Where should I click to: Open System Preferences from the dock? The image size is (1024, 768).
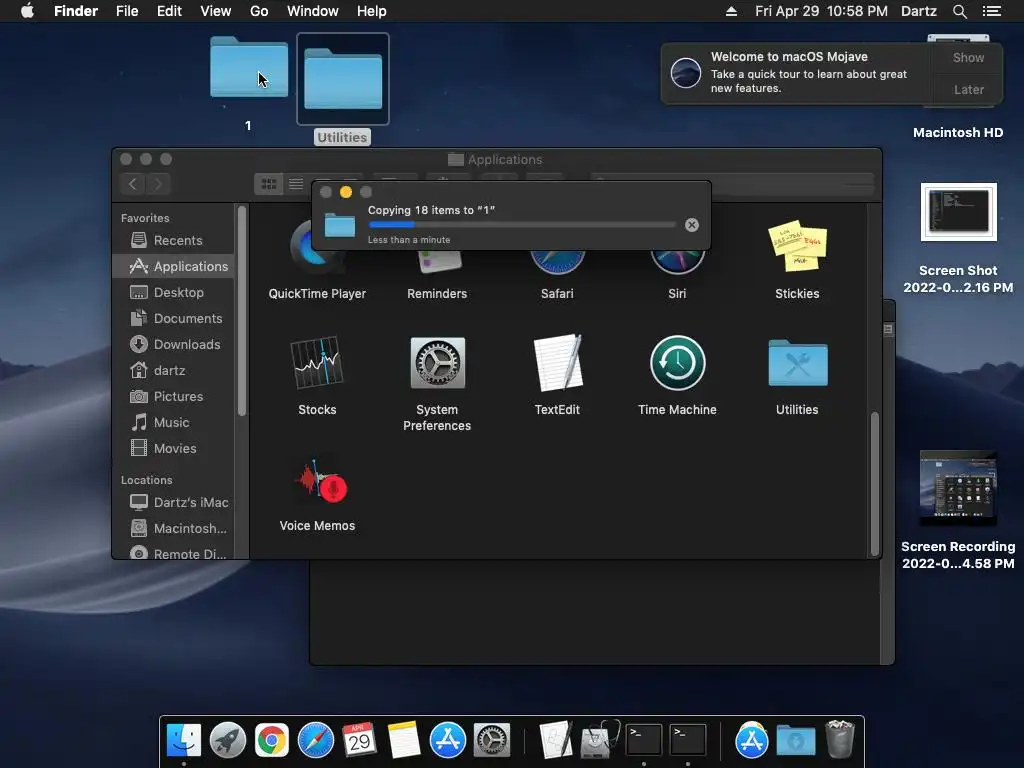(x=491, y=740)
